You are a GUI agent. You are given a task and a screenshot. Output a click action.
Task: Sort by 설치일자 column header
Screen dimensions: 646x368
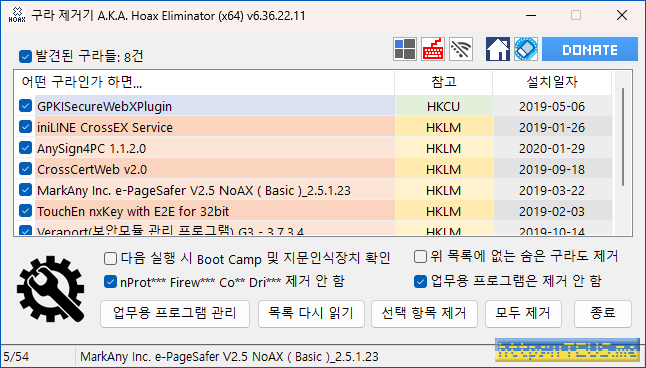tap(552, 83)
